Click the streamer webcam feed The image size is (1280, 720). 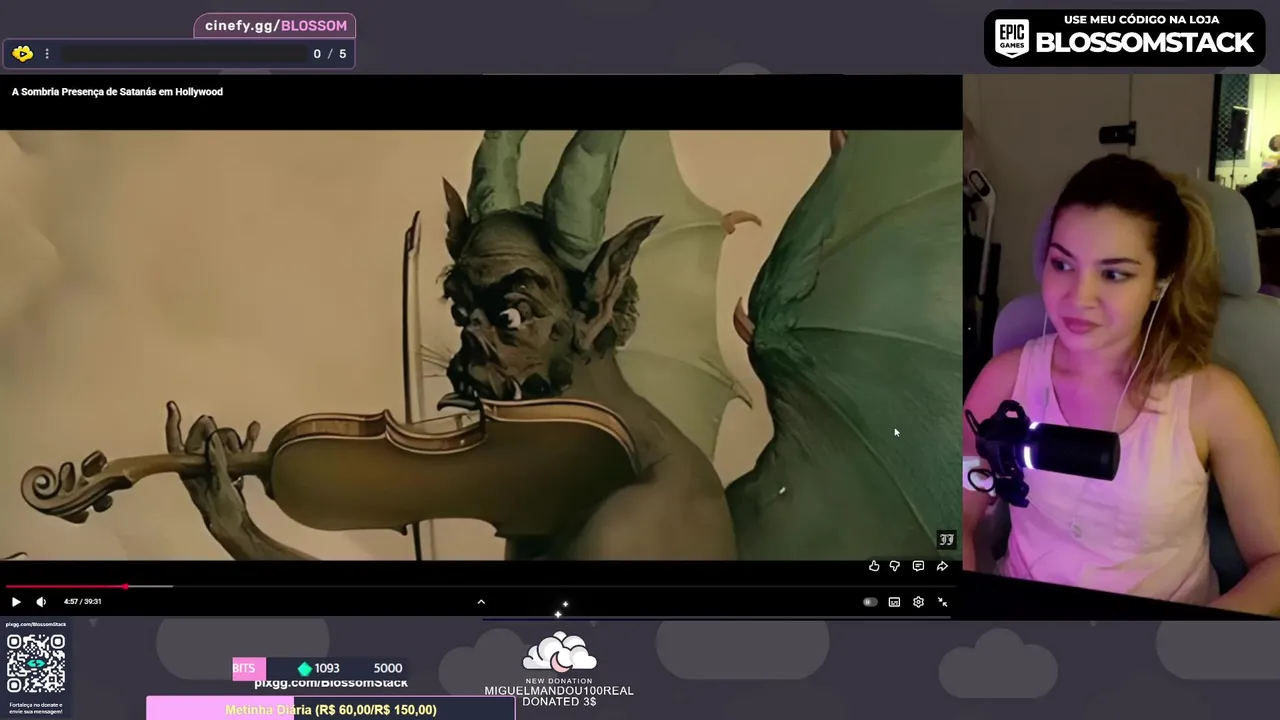(x=1121, y=345)
